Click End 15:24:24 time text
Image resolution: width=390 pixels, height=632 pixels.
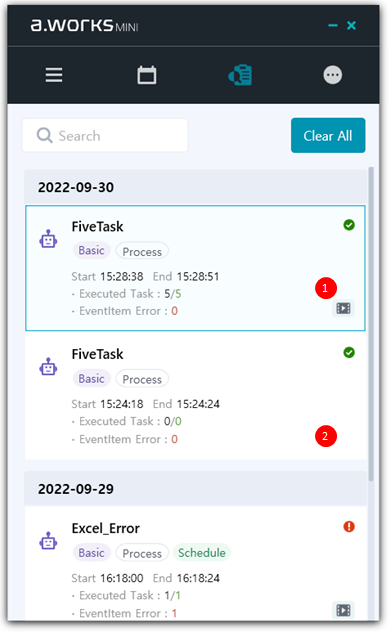click(x=186, y=404)
